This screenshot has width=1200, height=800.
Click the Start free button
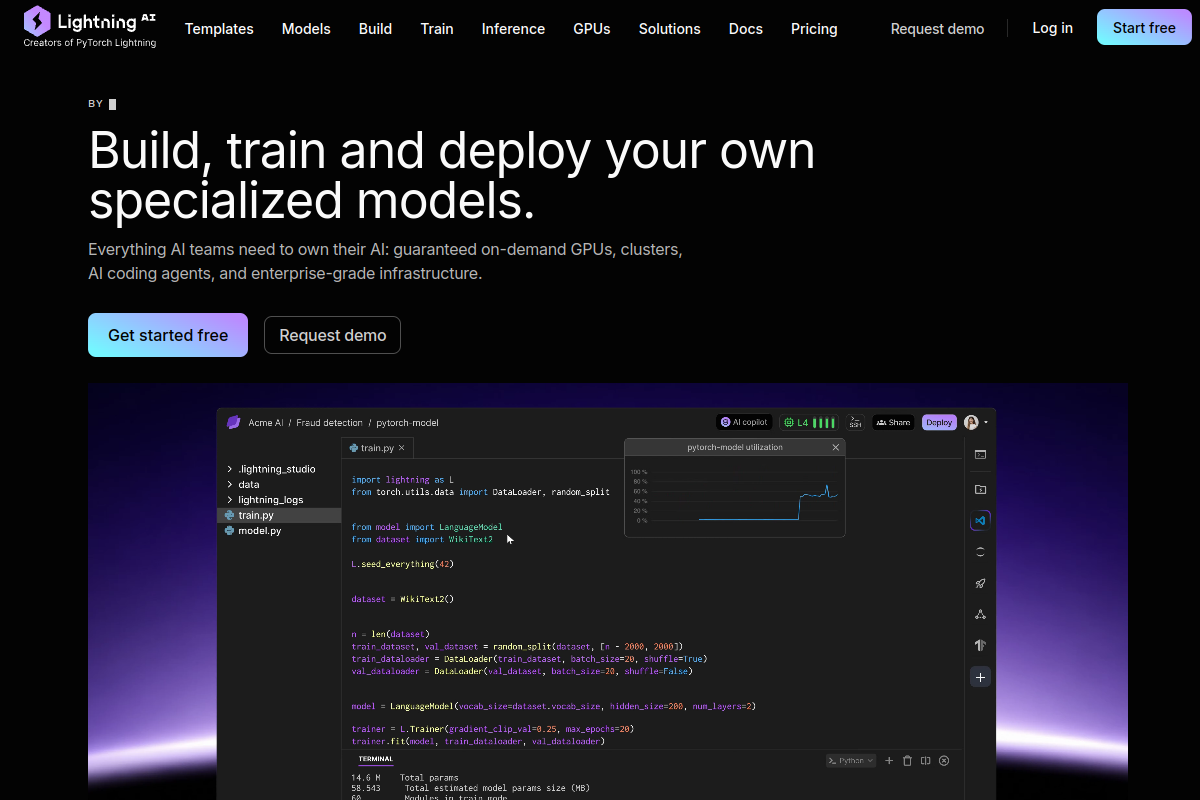point(1144,28)
